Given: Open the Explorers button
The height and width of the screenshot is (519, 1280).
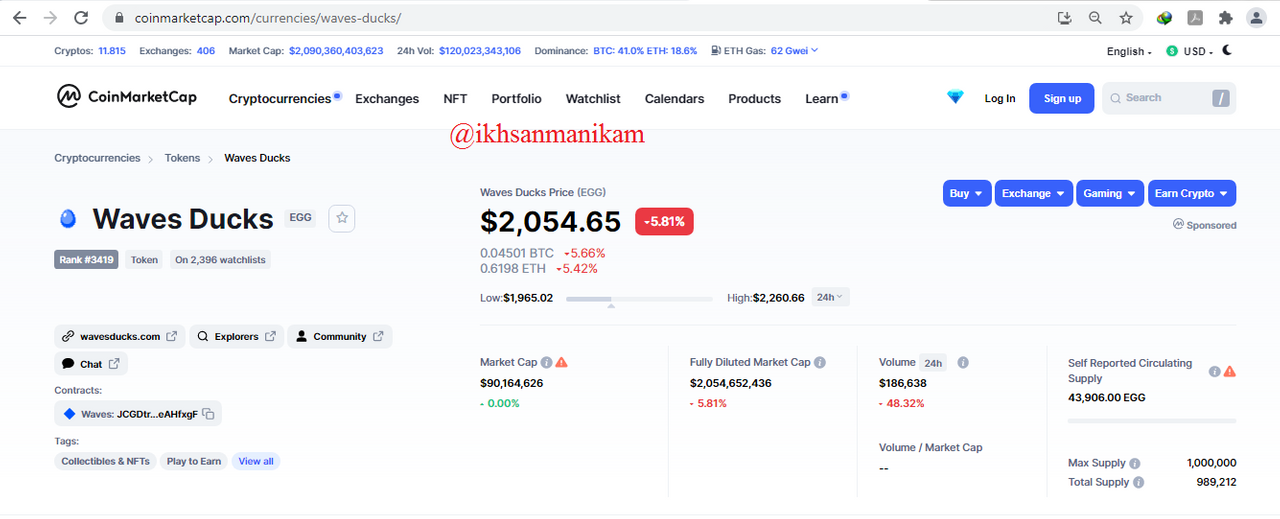Looking at the screenshot, I should pos(236,336).
